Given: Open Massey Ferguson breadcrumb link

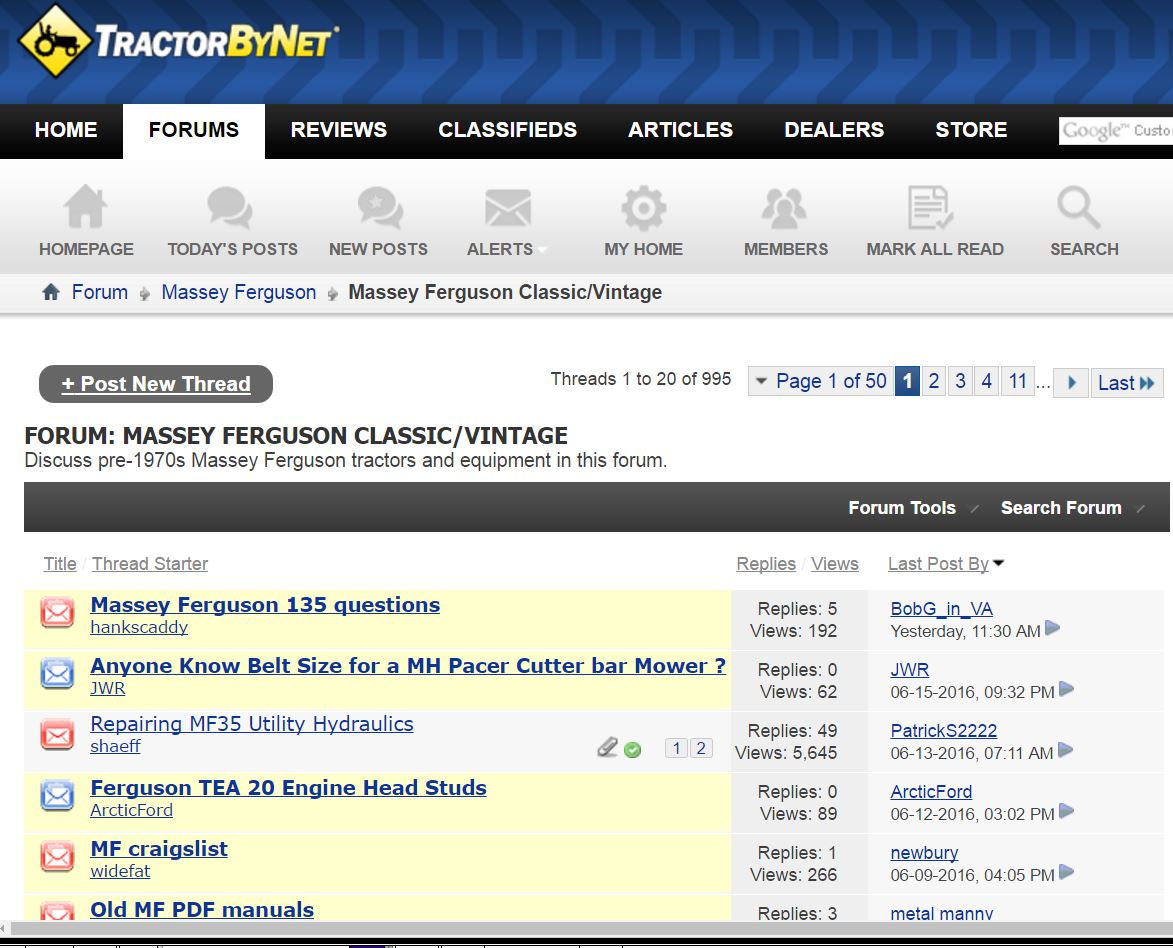Looking at the screenshot, I should [239, 292].
